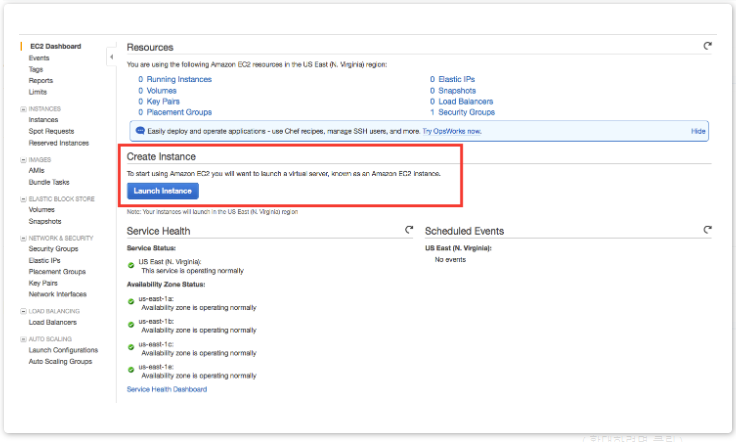Screen dimensions: 736x442
Task: Open Launch Configurations in the sidebar
Action: point(63,350)
